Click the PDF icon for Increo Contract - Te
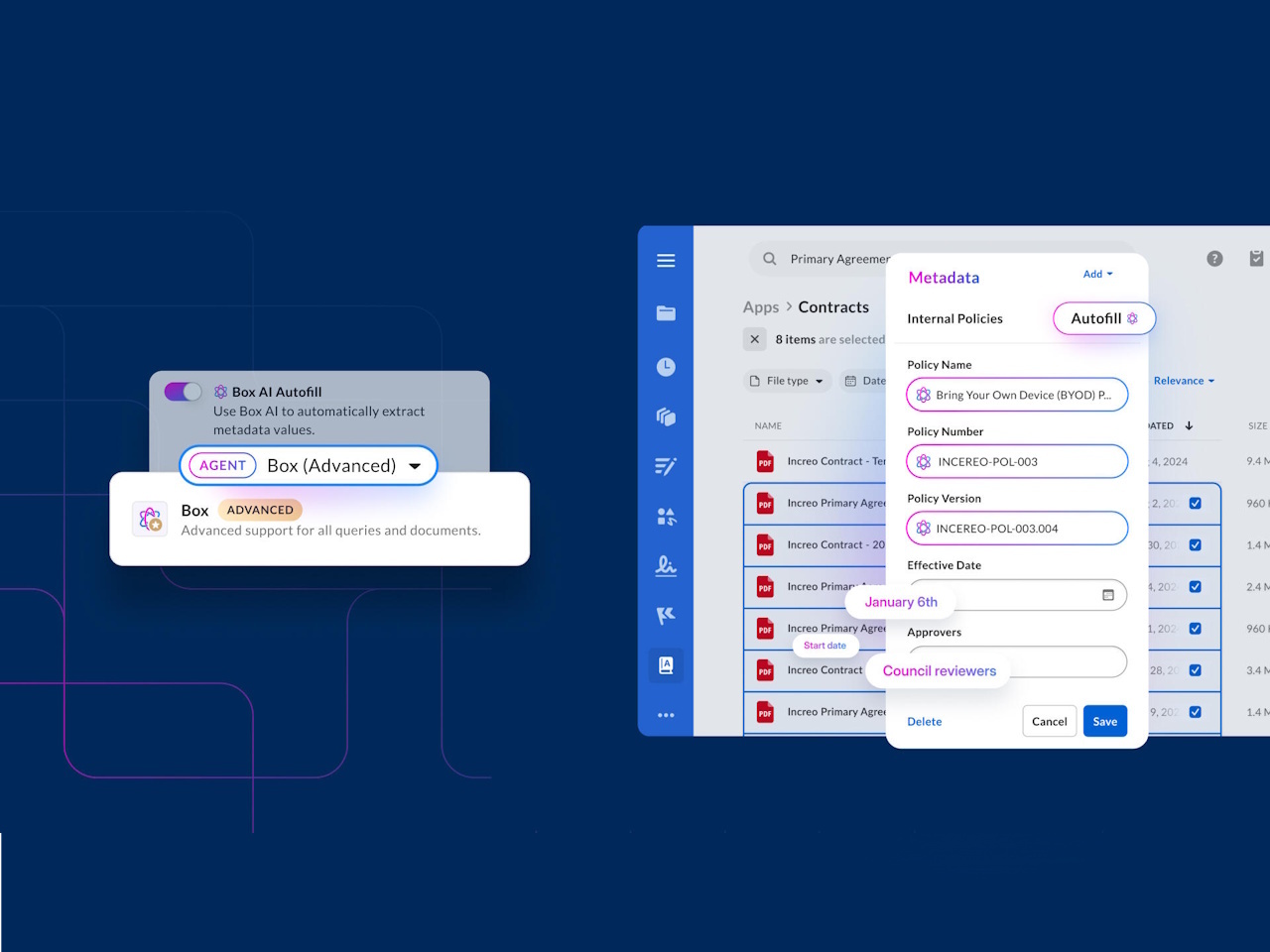1270x952 pixels. [765, 462]
